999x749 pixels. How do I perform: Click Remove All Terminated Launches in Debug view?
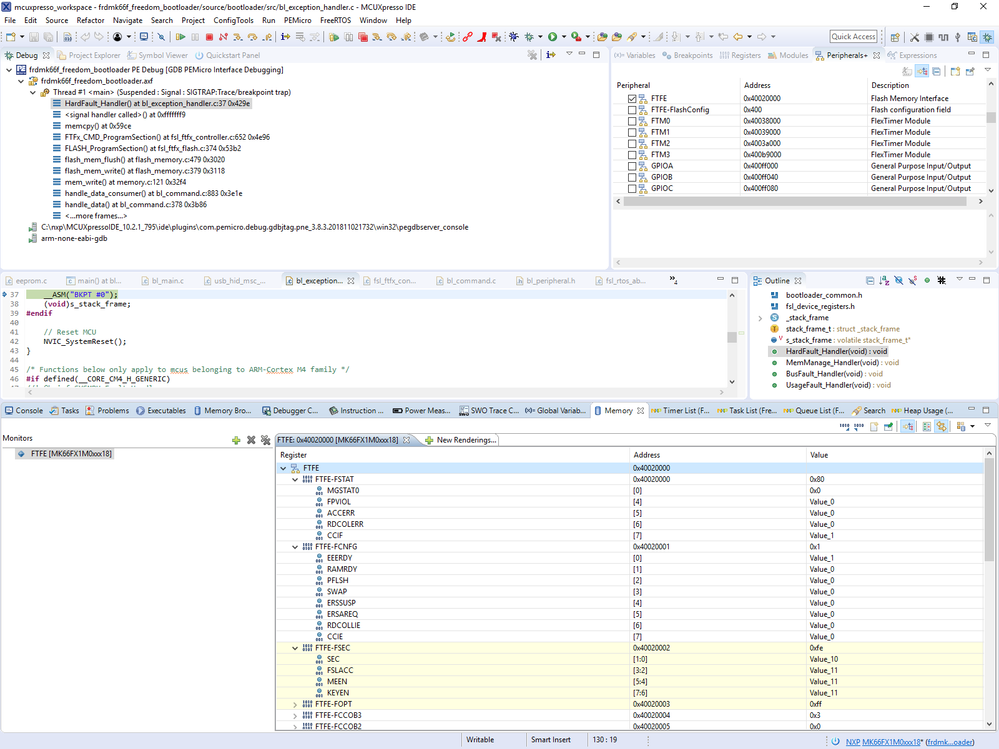(532, 55)
